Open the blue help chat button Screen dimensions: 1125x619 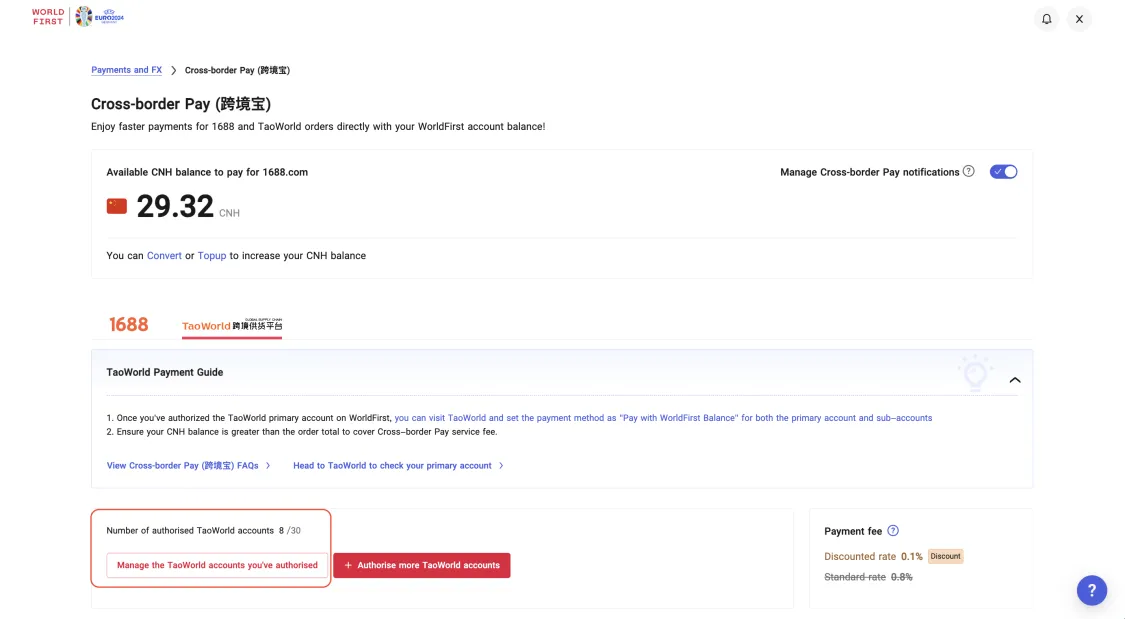pos(1091,590)
